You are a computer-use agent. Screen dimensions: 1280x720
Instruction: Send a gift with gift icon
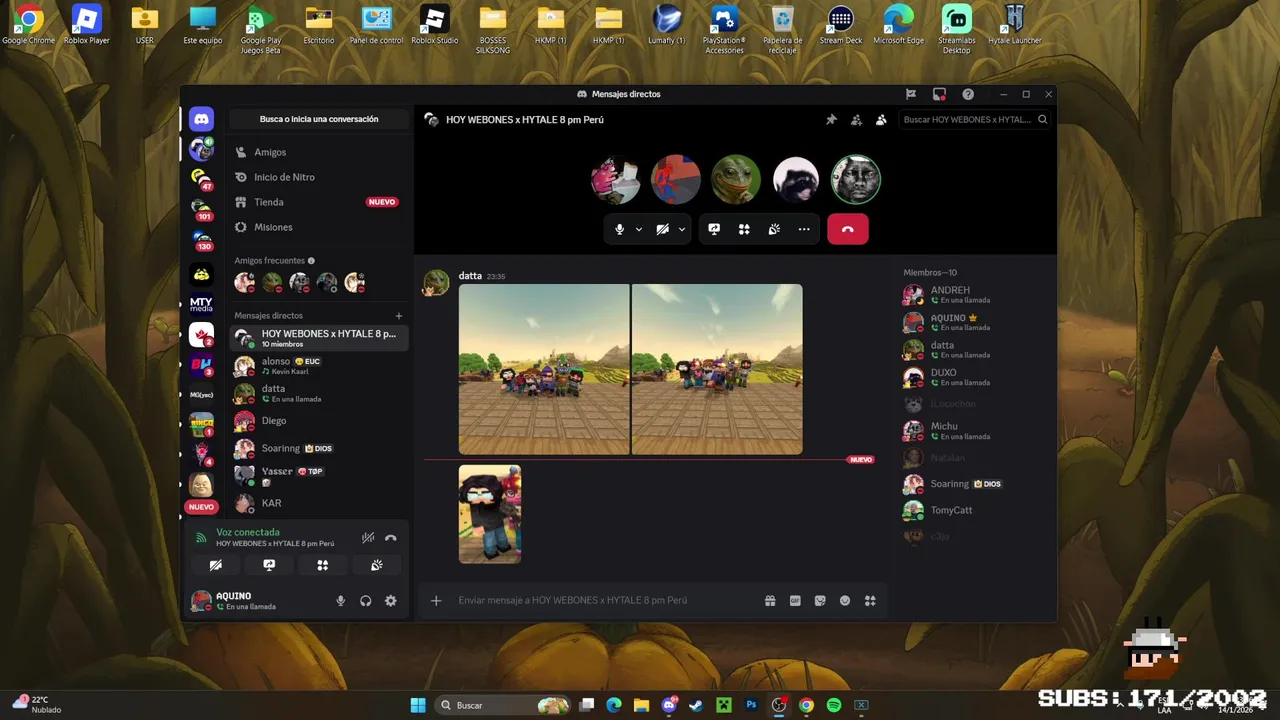770,600
